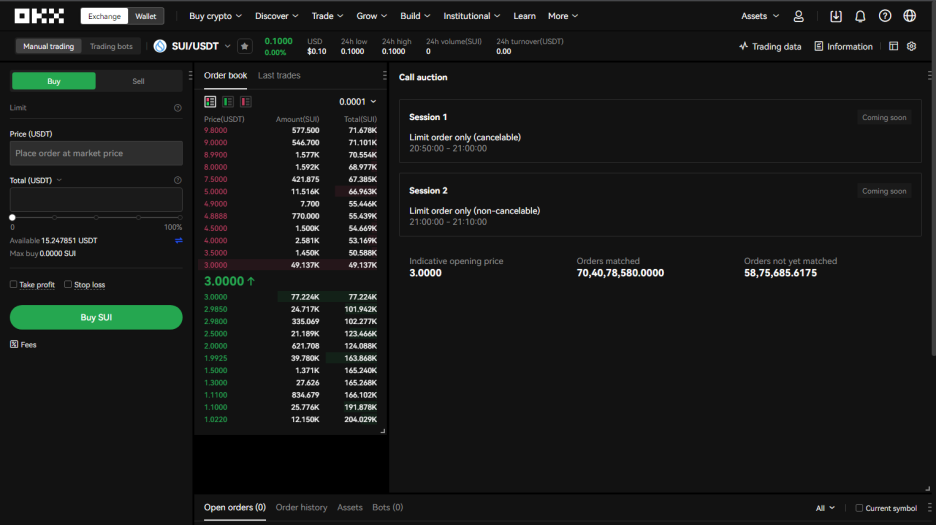Click Session 1 Coming soon badge
Viewport: 936px width, 525px height.
coord(884,118)
